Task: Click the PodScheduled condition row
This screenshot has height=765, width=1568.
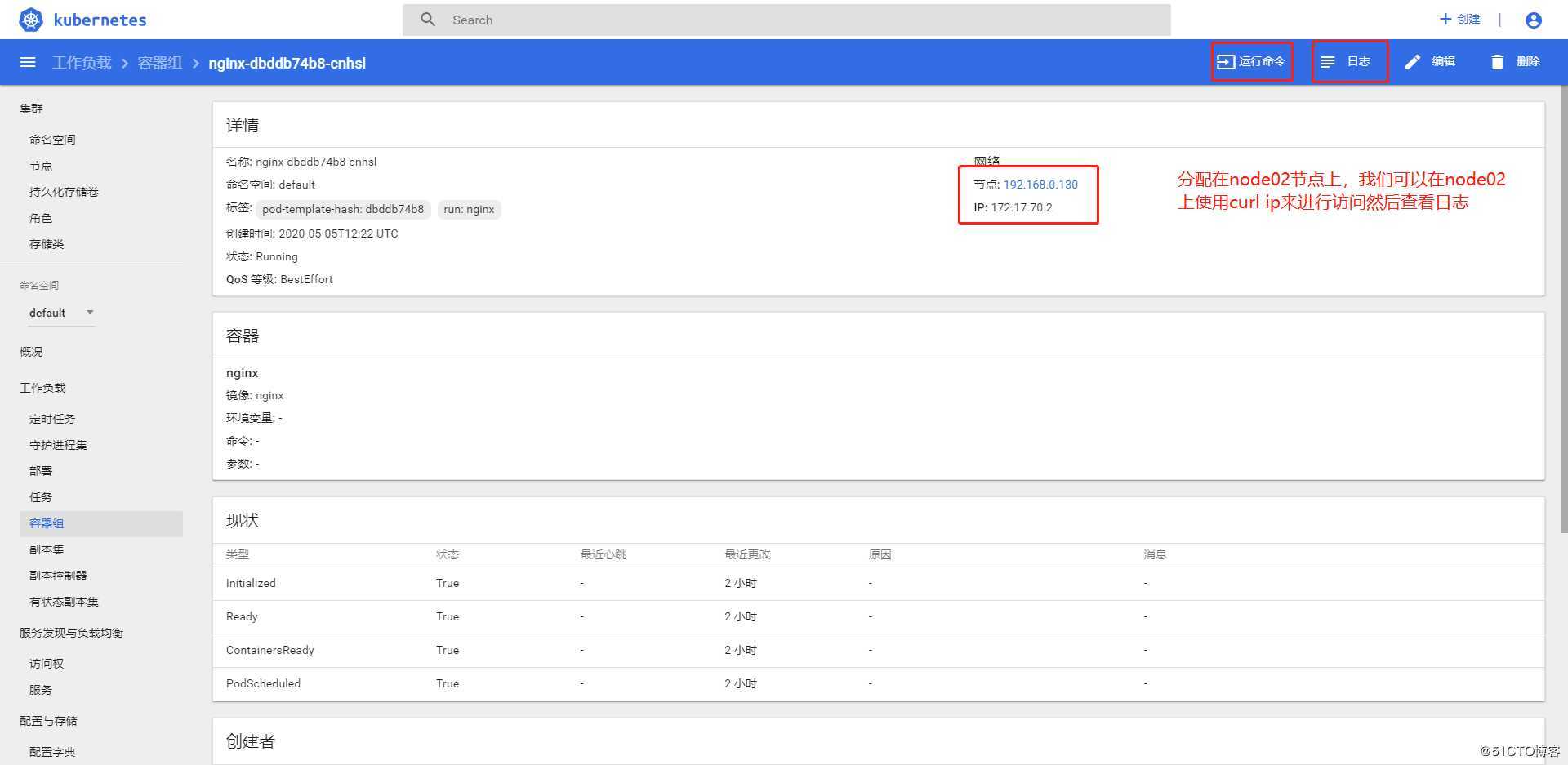Action: [x=878, y=683]
